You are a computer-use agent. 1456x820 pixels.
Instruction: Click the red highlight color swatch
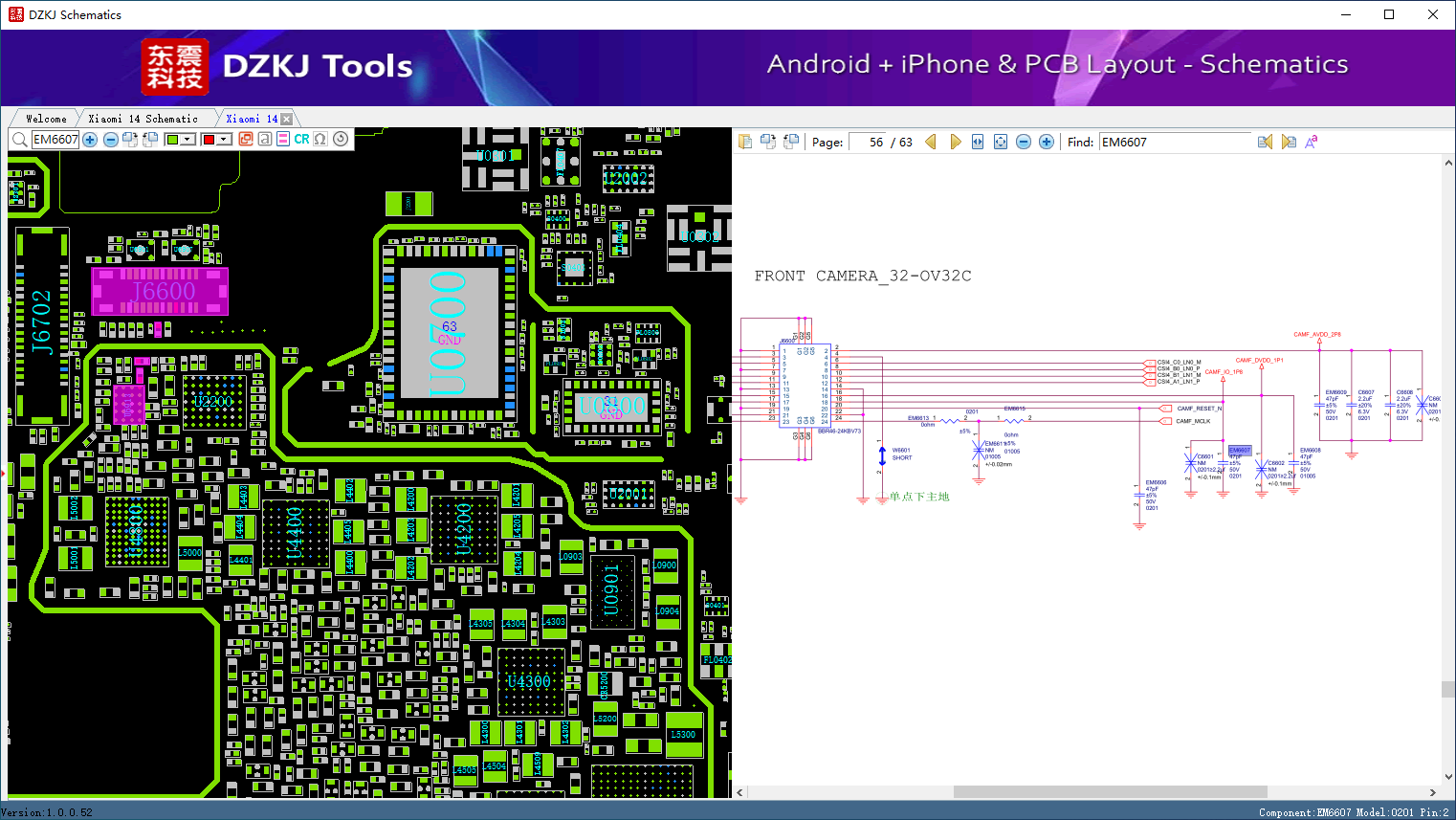click(x=209, y=140)
